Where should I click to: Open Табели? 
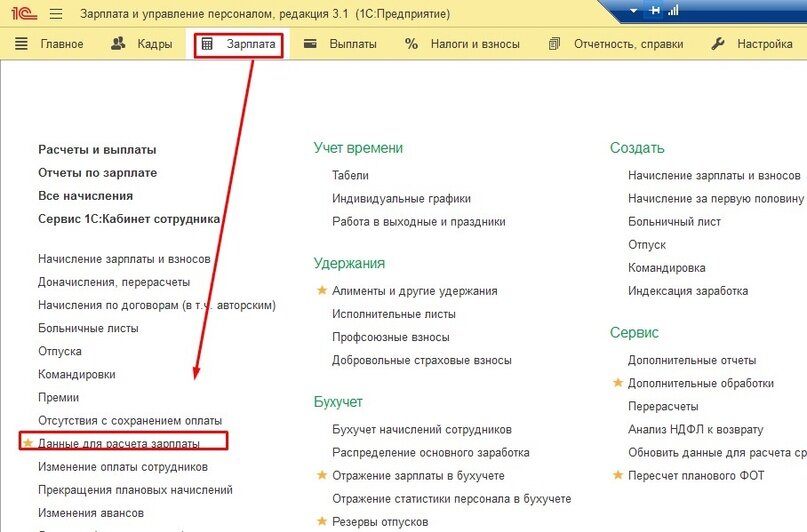(350, 175)
